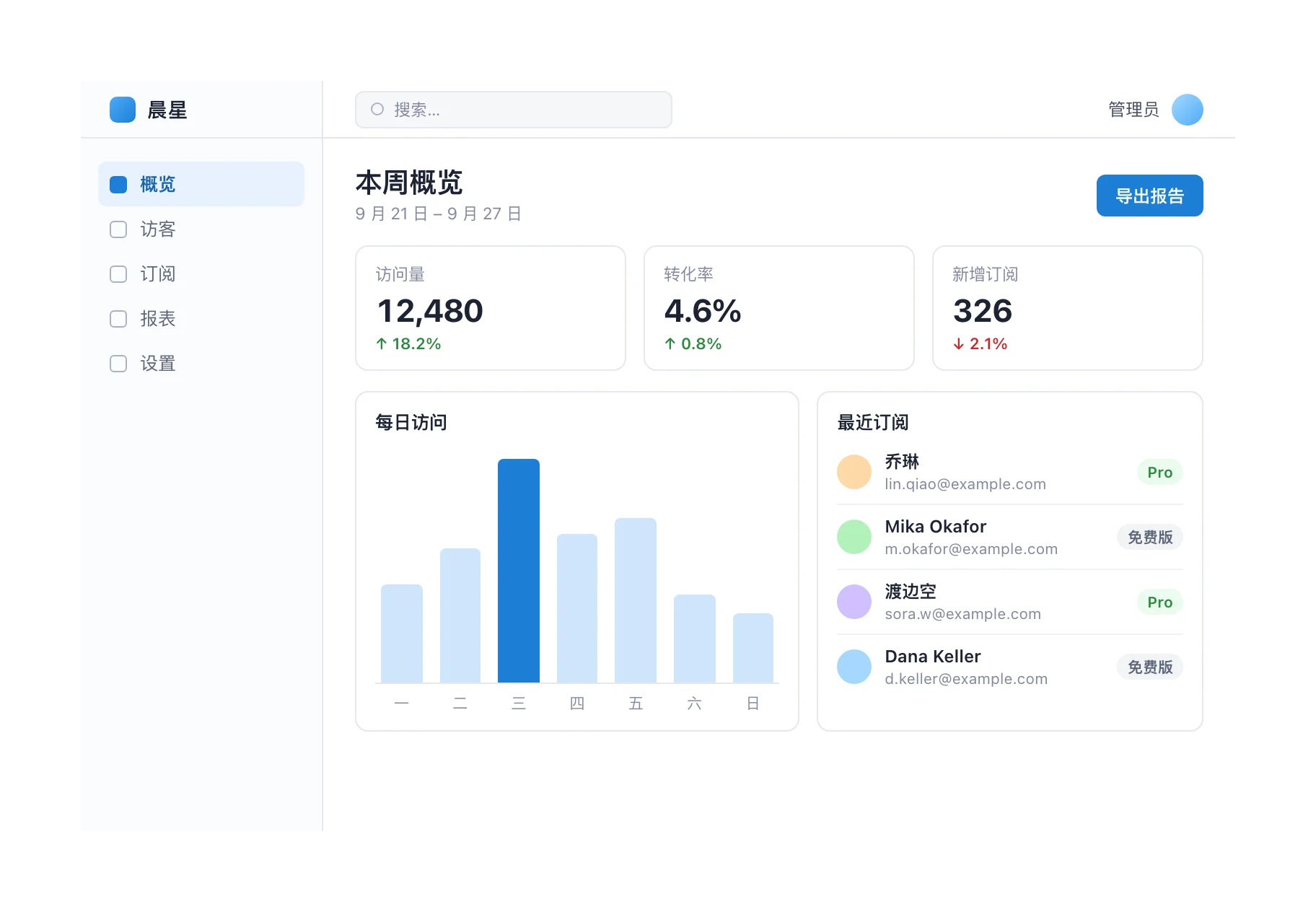The image size is (1316, 912).
Task: Click the 导出报告 button
Action: pos(1150,196)
